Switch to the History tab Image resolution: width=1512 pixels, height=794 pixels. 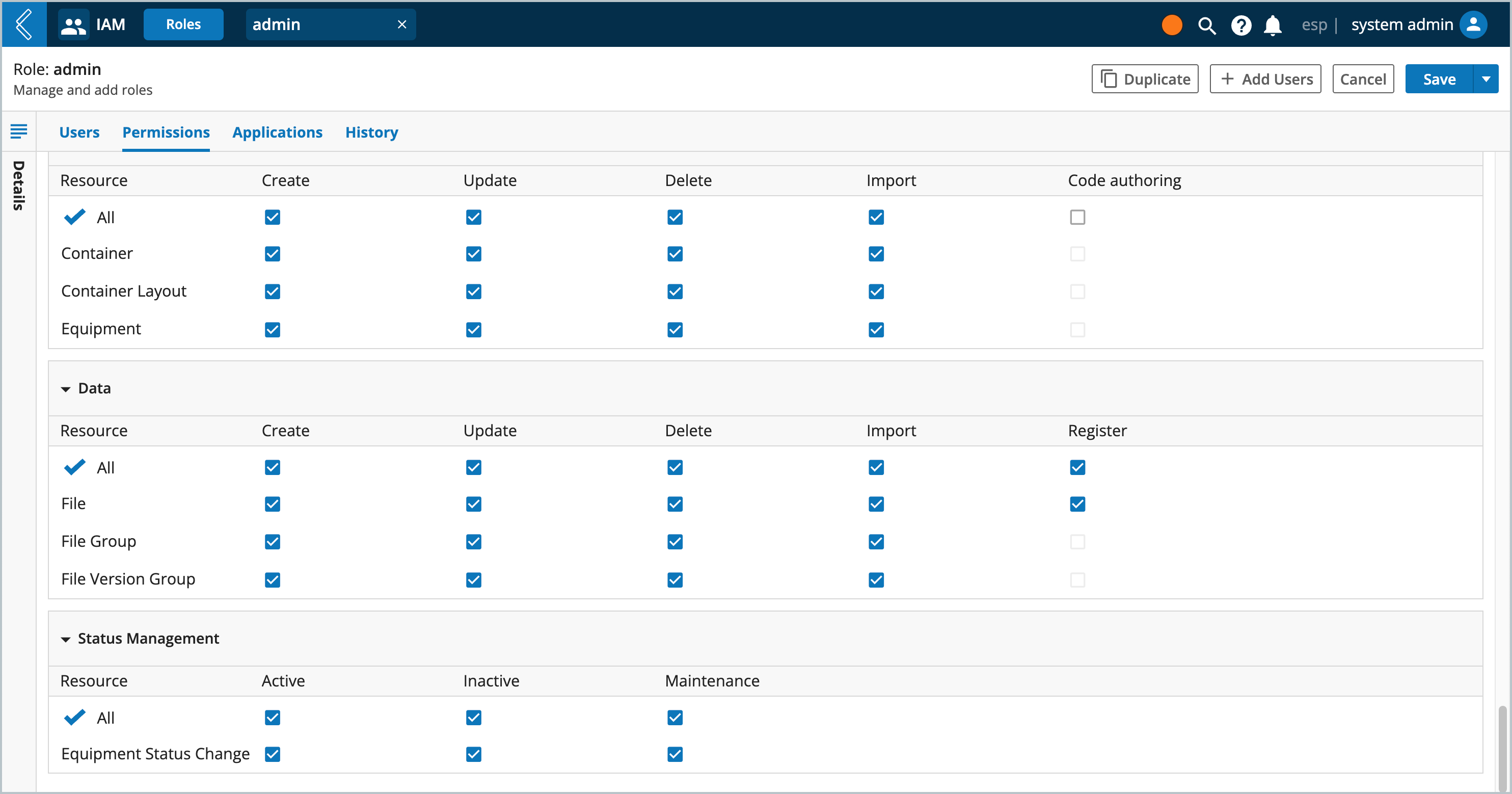[x=371, y=132]
